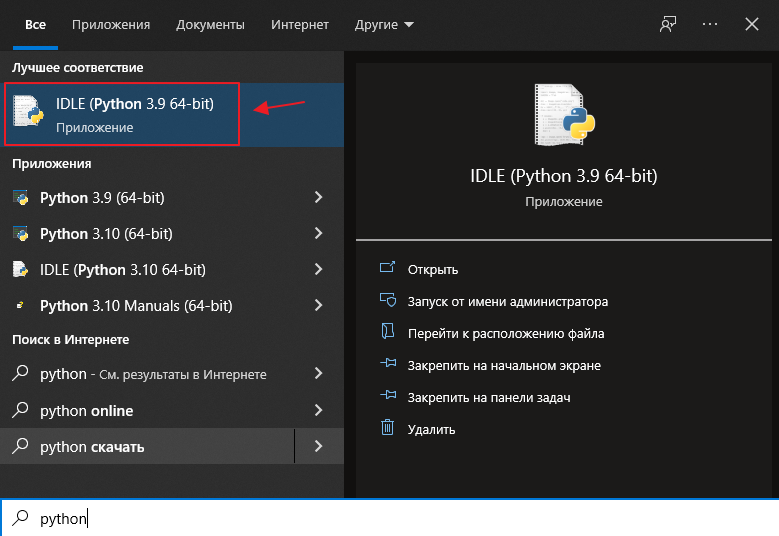Select Закрепить на начальном экране option
The width and height of the screenshot is (779, 536).
tap(504, 366)
